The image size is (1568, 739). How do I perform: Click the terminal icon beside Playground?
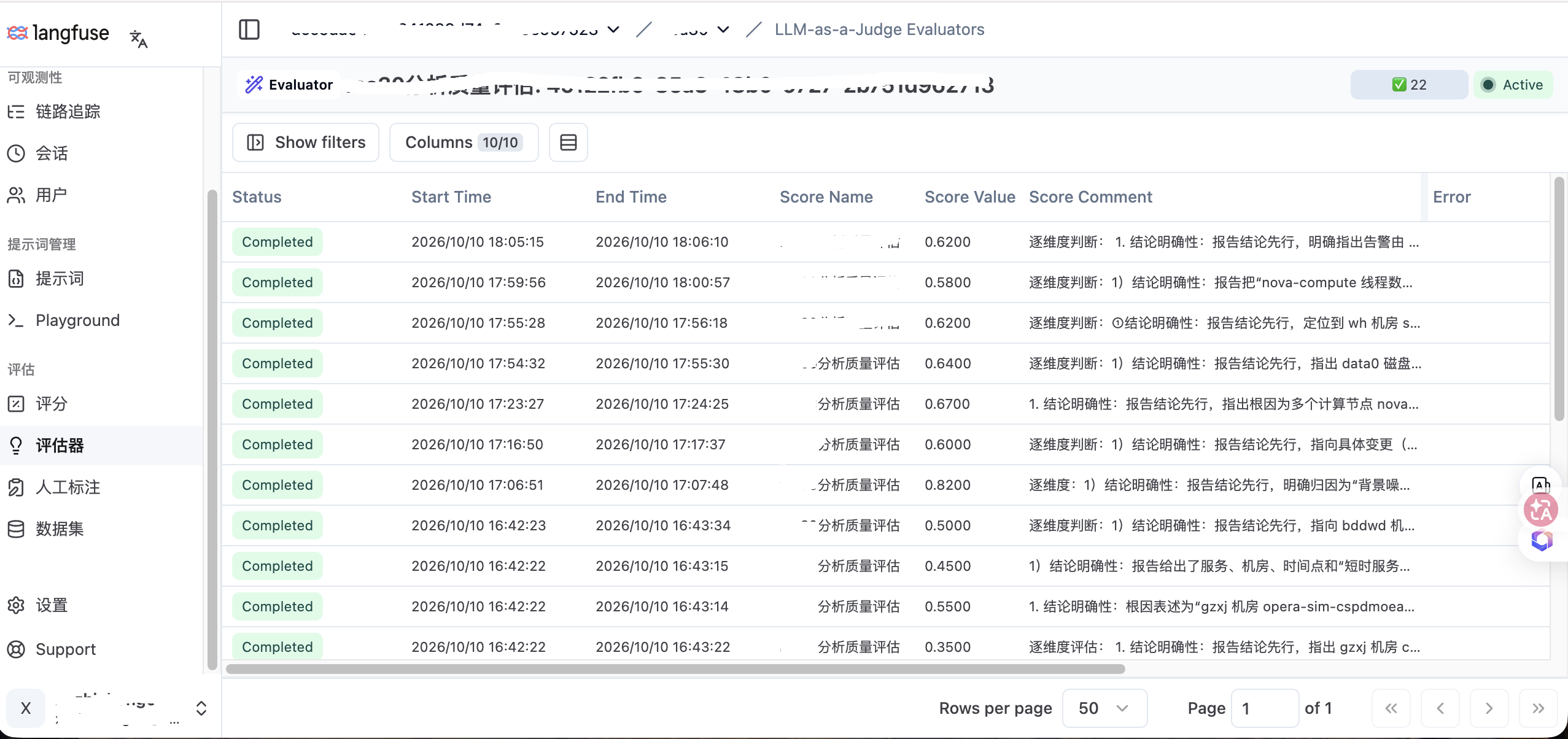pos(16,320)
